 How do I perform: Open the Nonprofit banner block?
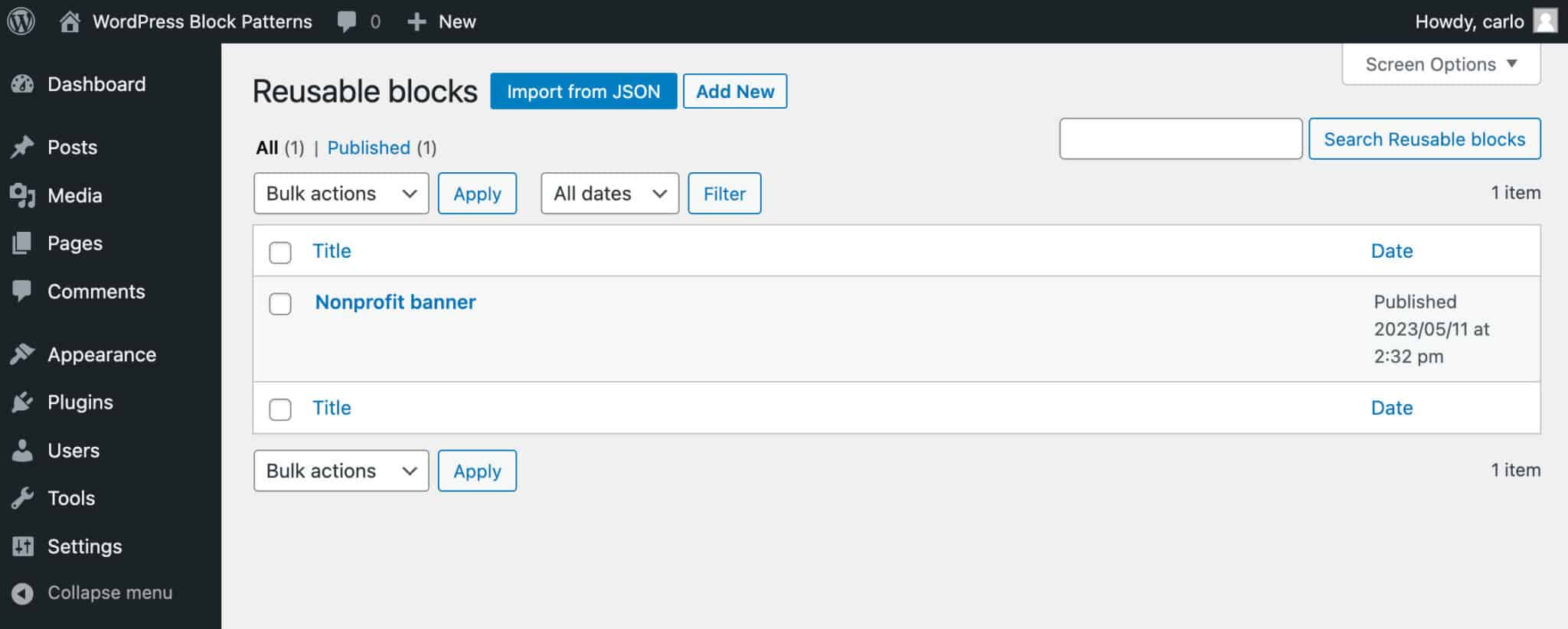click(x=395, y=301)
